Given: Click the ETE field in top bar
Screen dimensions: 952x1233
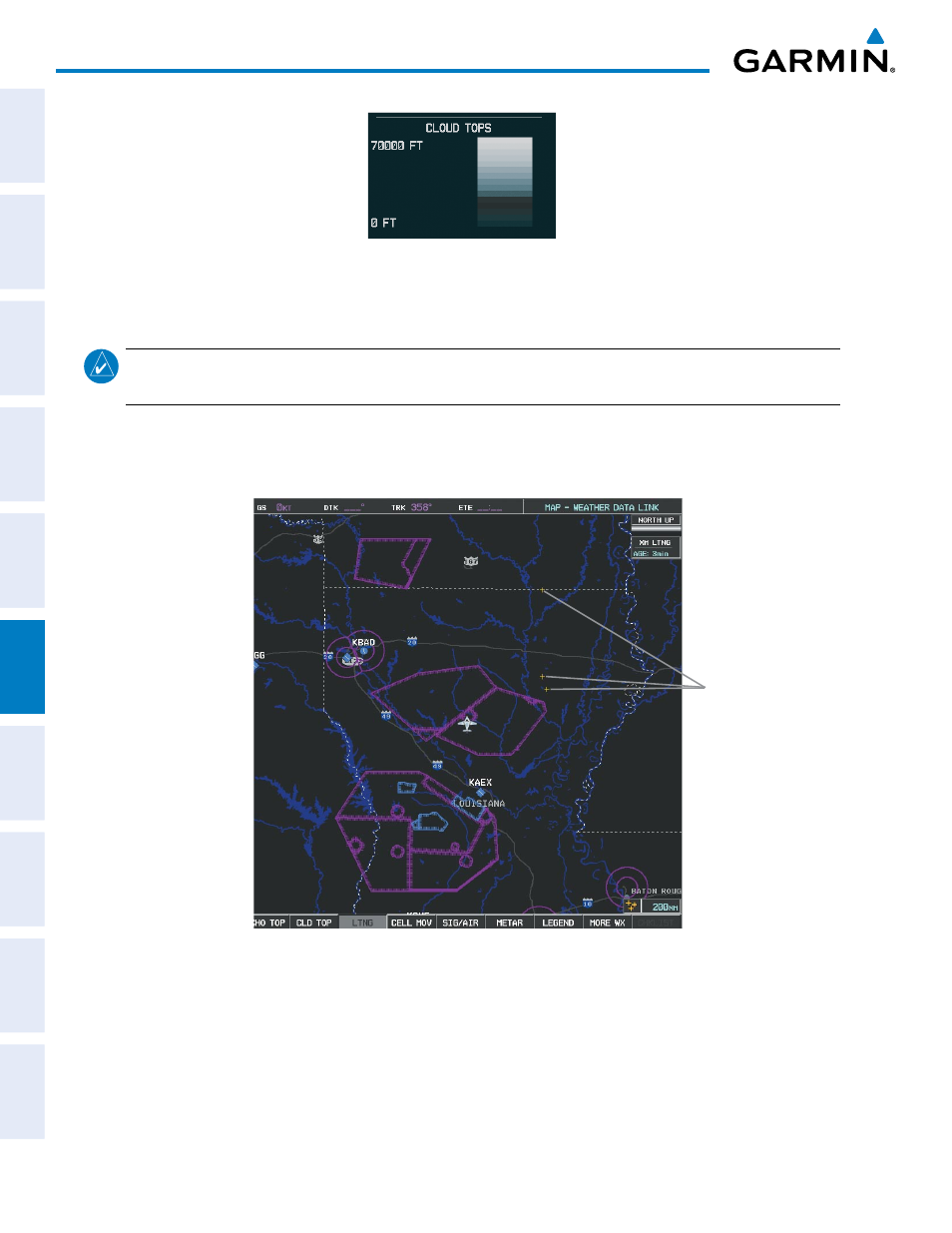Looking at the screenshot, I should point(480,507).
